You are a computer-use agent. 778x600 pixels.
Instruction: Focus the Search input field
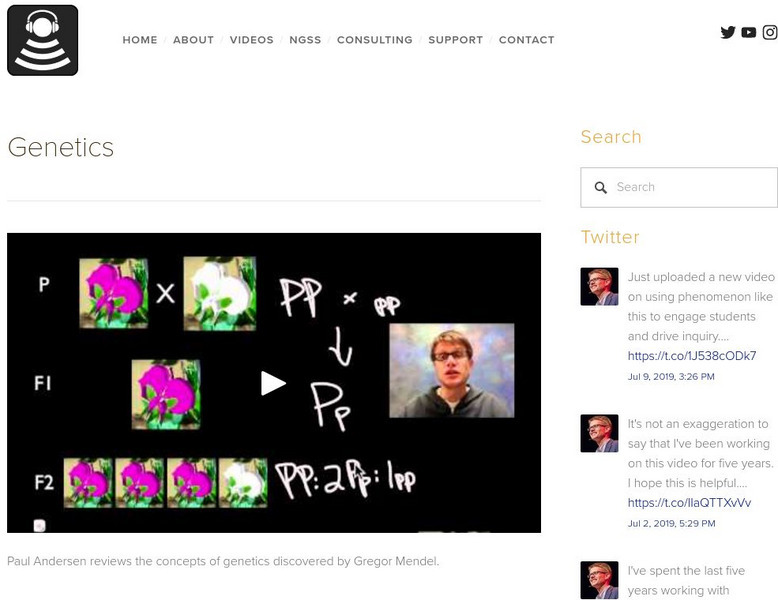click(x=679, y=187)
